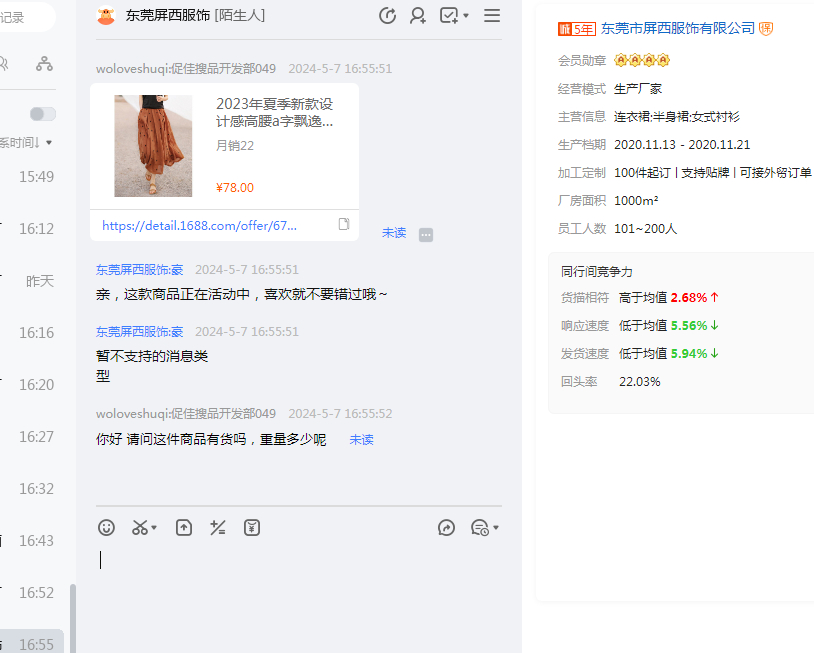Click the message text input area
The height and width of the screenshot is (653, 814).
[x=300, y=590]
